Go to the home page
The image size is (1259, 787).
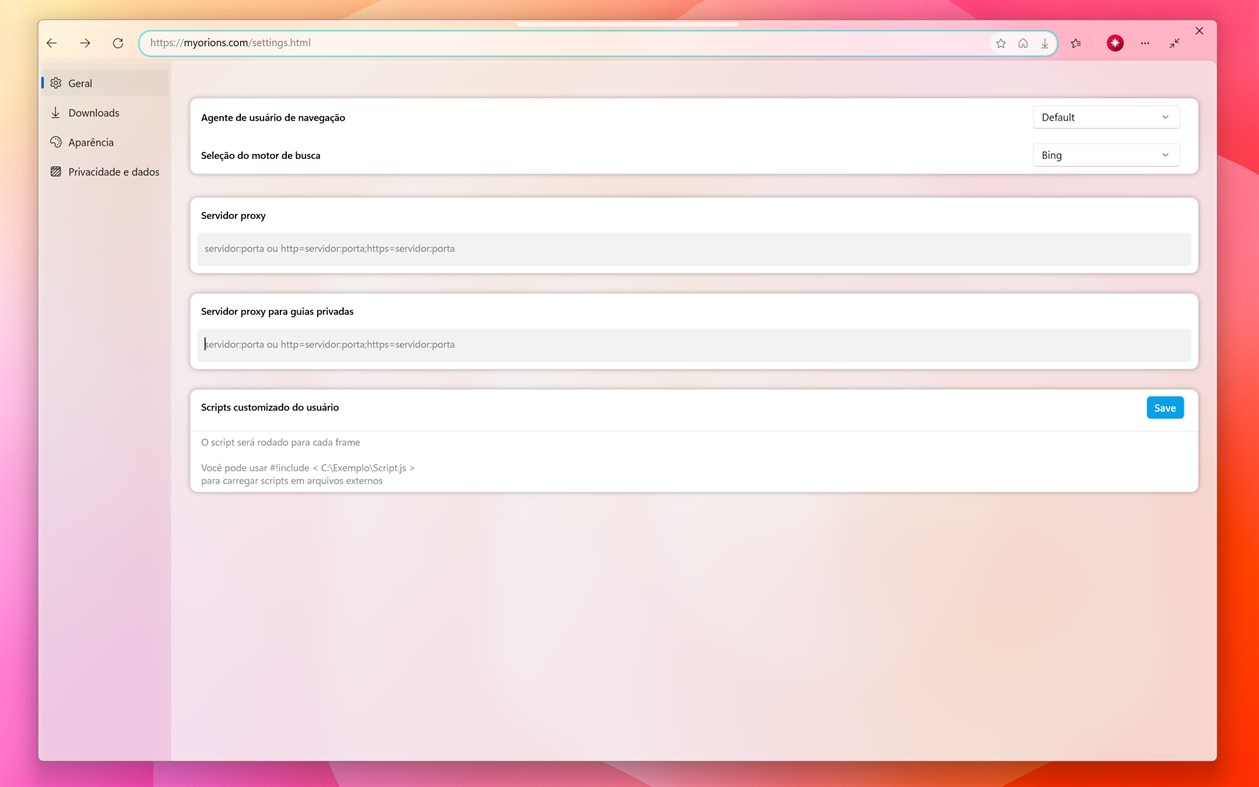[1022, 43]
